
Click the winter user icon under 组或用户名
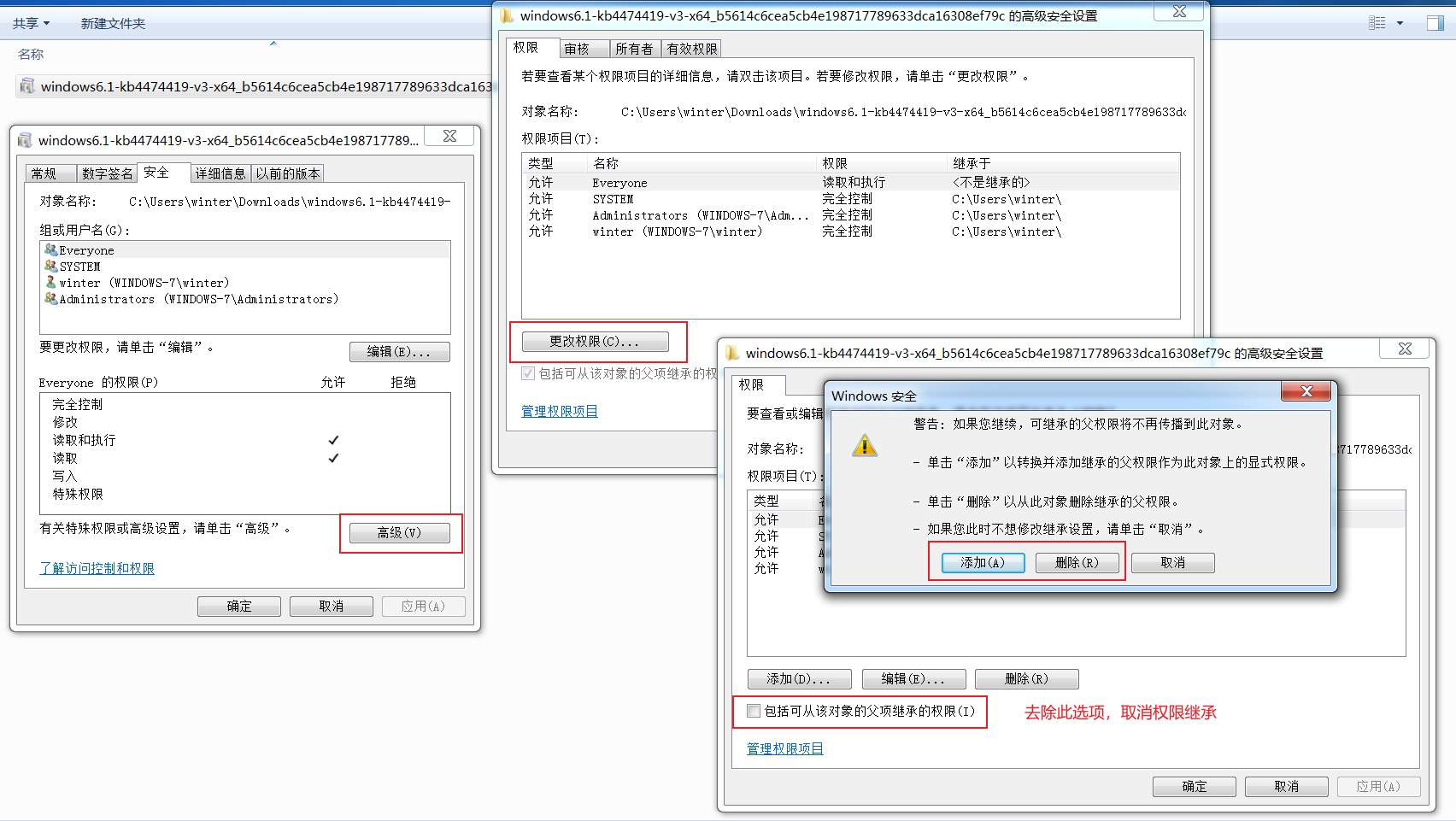tap(49, 283)
